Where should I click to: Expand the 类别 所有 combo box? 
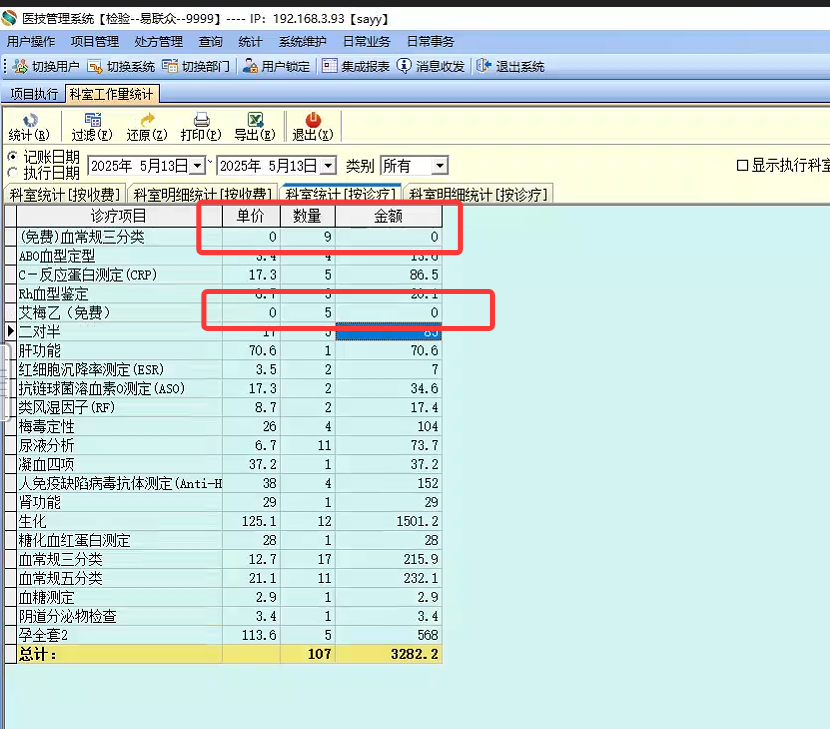coord(439,166)
